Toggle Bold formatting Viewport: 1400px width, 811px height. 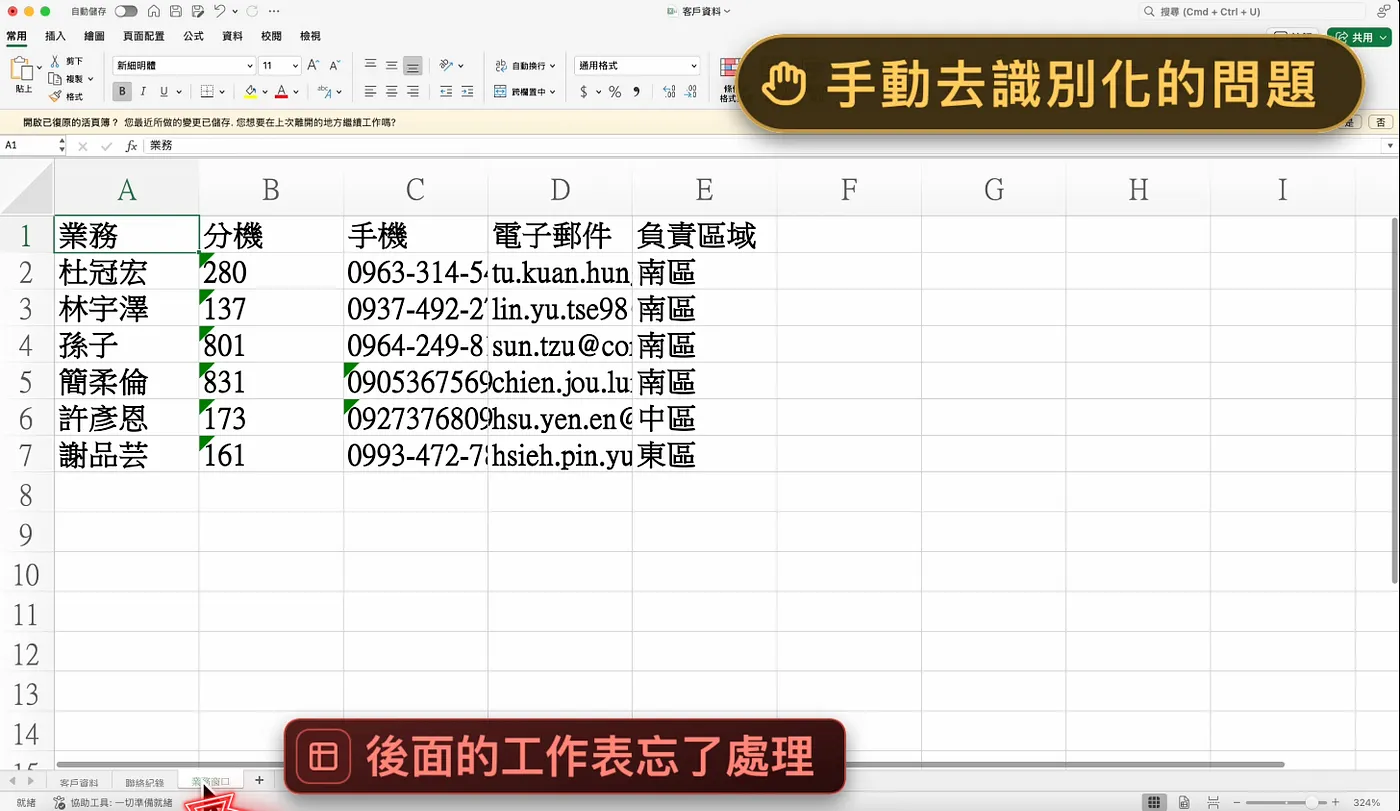click(x=122, y=92)
